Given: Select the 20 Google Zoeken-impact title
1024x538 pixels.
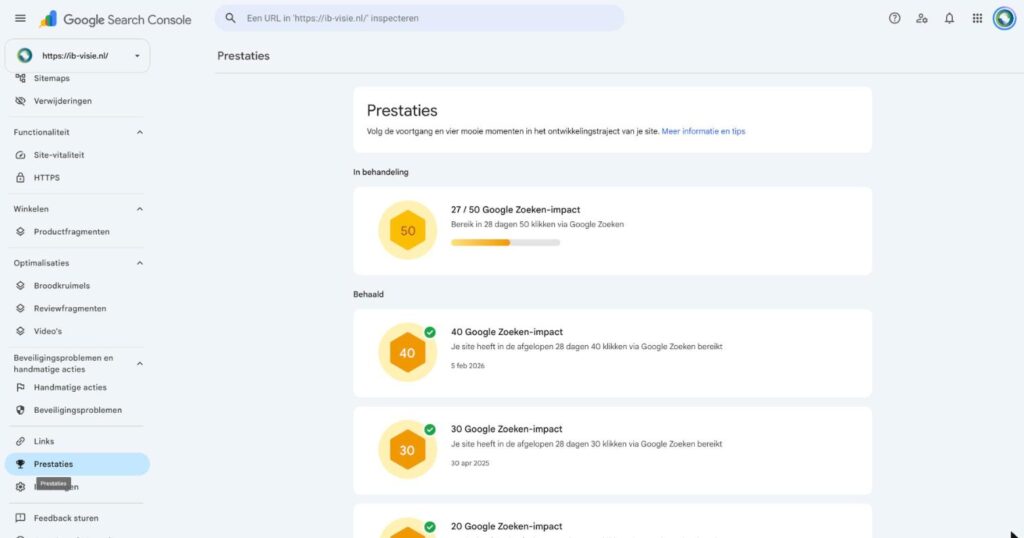Looking at the screenshot, I should pyautogui.click(x=506, y=526).
